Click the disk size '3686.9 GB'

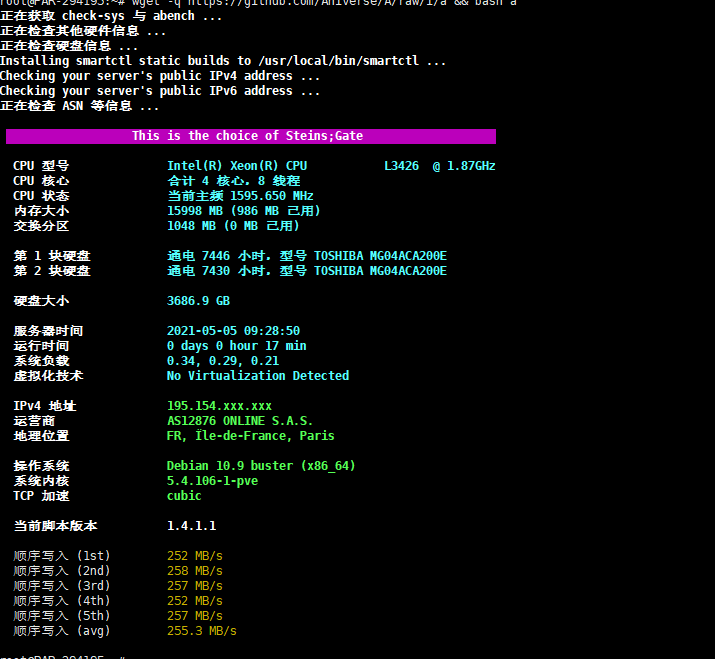point(198,301)
